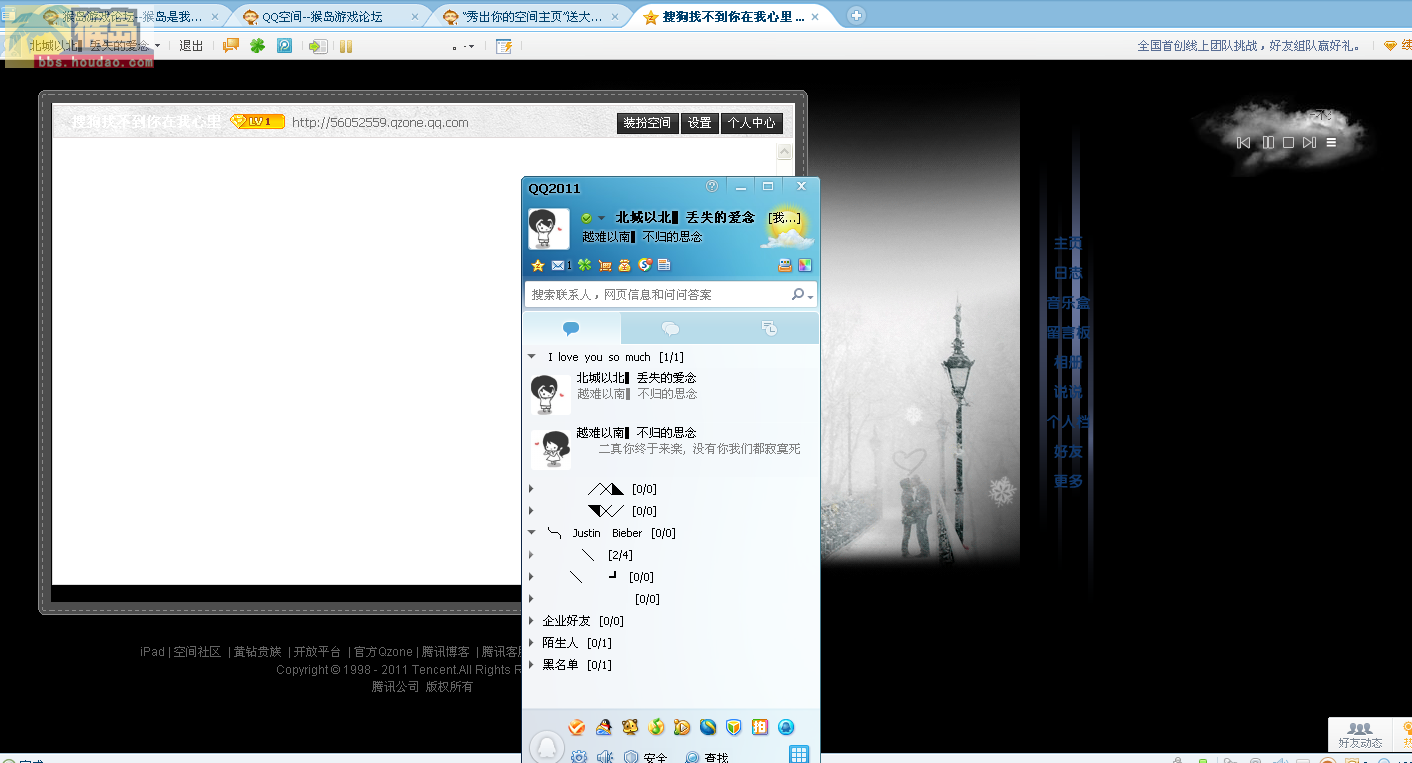Viewport: 1412px width, 763px height.
Task: Click the green clover icon in QQ panel
Action: click(584, 265)
